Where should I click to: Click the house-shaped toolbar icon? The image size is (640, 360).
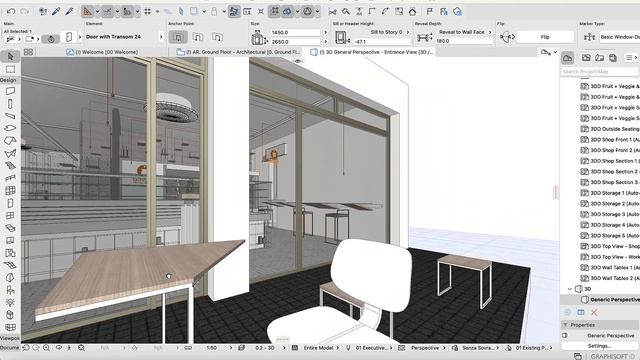pyautogui.click(x=412, y=11)
